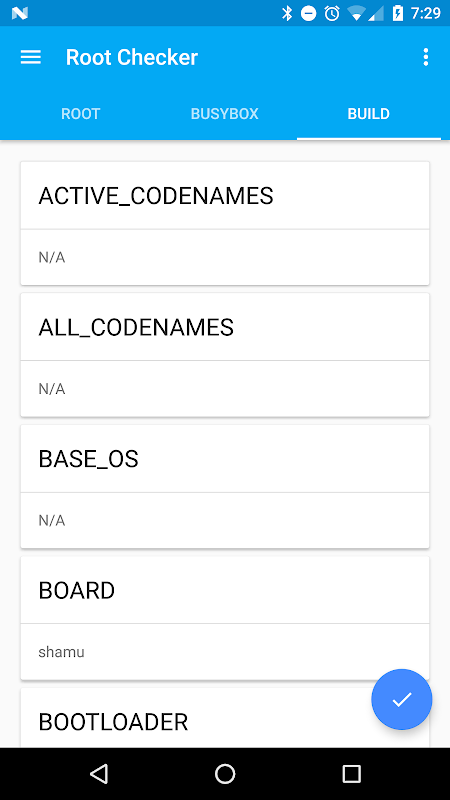Tap the Android back navigation button
This screenshot has height=800, width=450.
point(98,773)
